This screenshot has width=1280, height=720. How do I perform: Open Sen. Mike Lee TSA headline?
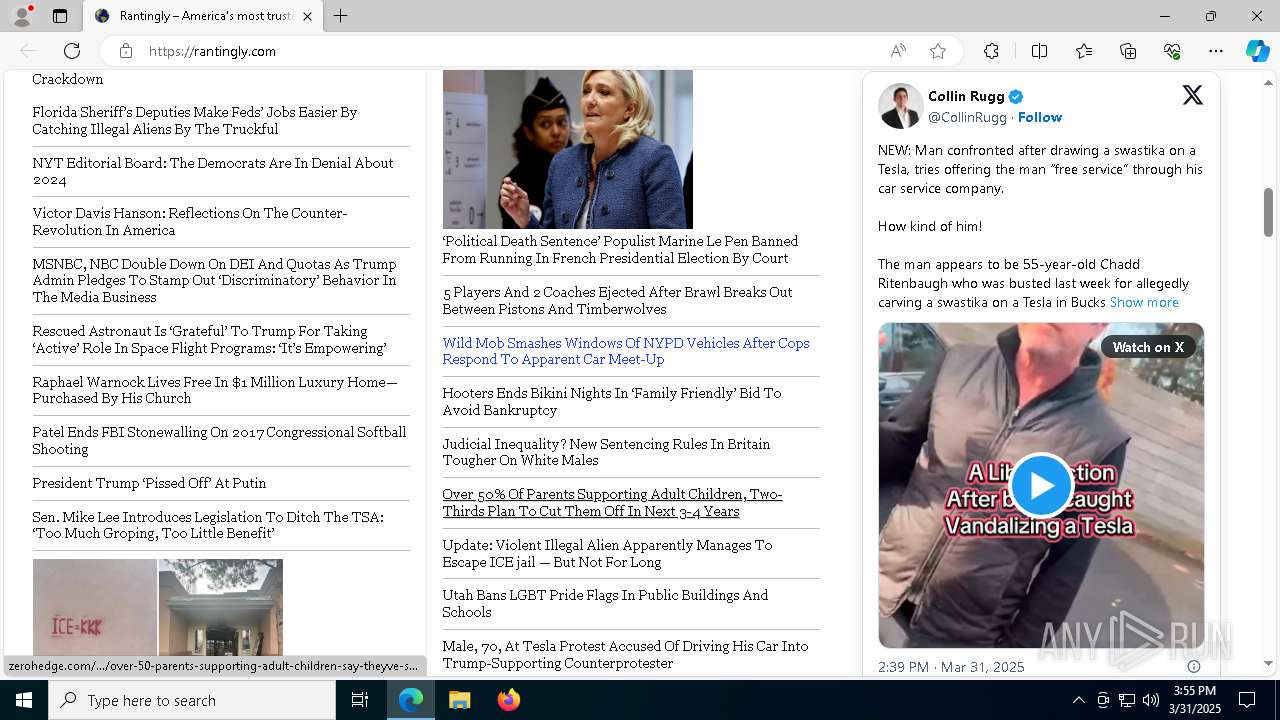[208, 525]
